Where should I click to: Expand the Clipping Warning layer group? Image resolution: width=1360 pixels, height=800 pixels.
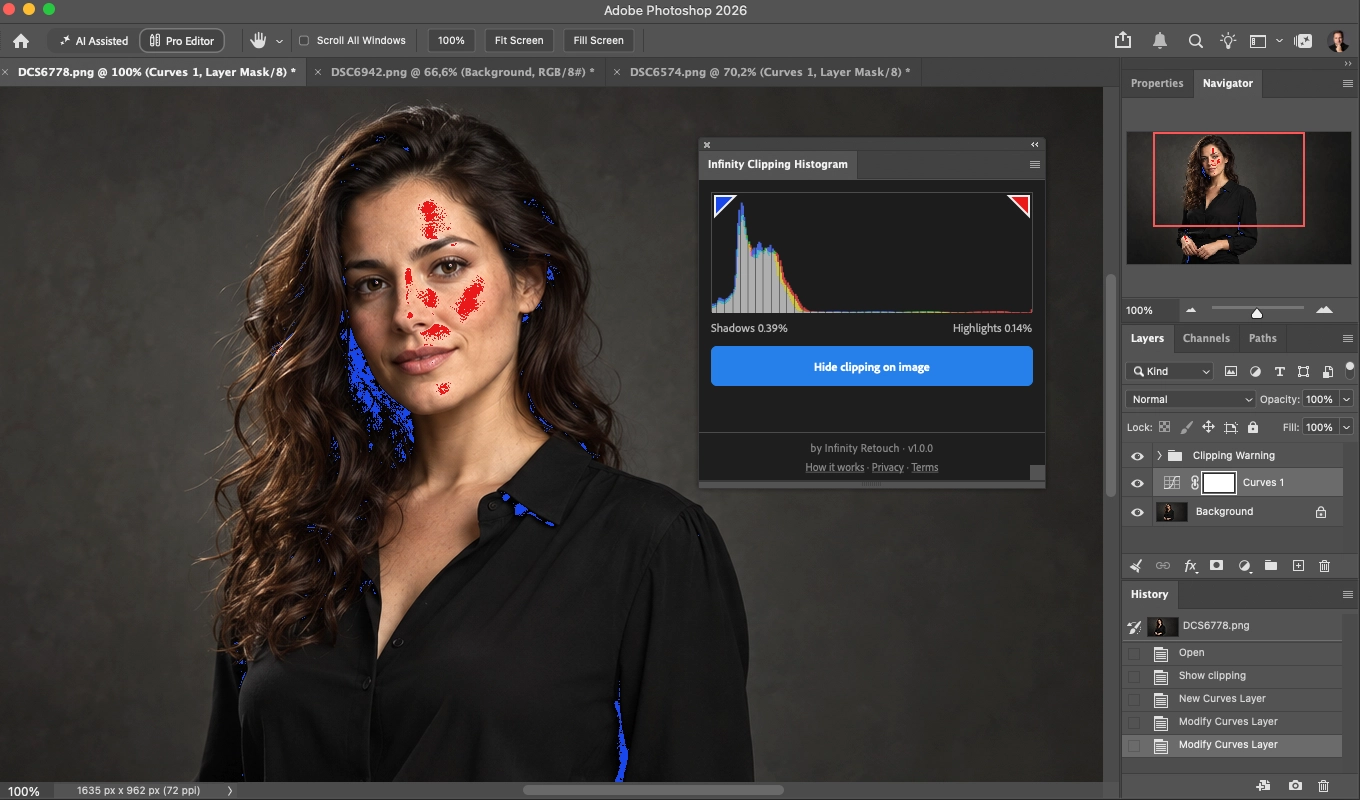1159,456
